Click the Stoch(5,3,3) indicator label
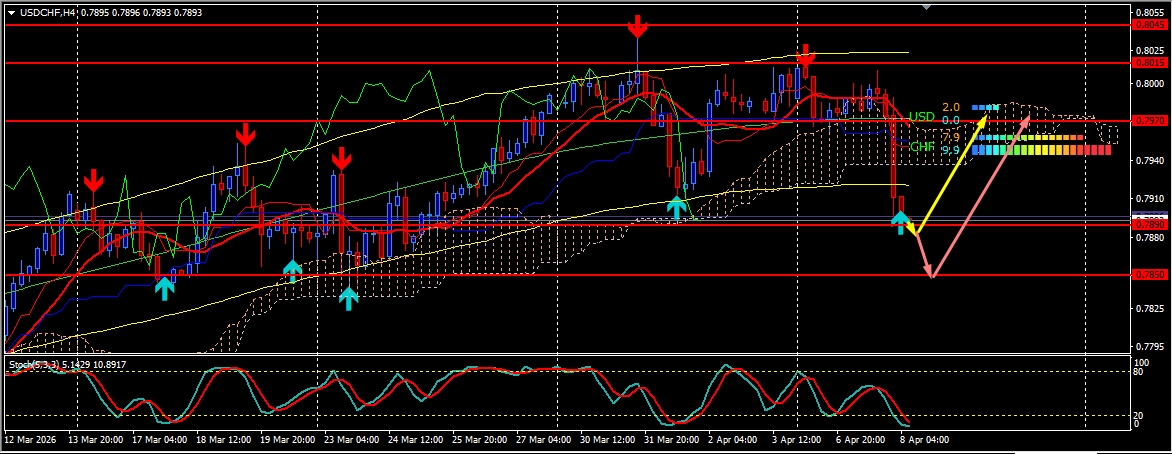 coord(33,364)
